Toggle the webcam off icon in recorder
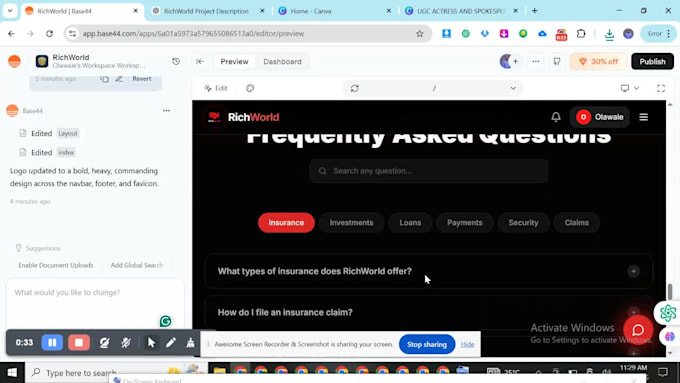Image resolution: width=680 pixels, height=383 pixels. [105, 342]
